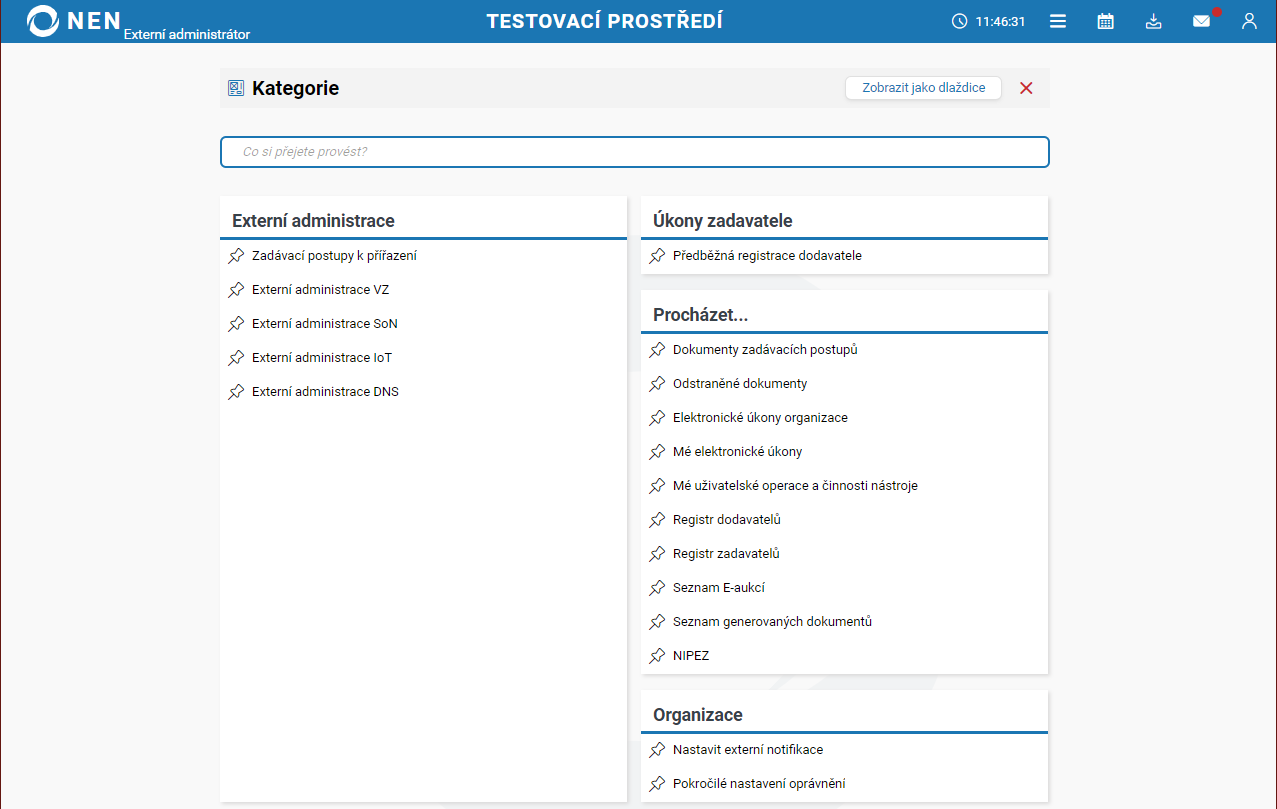
Task: Open the user profile icon
Action: point(1249,21)
